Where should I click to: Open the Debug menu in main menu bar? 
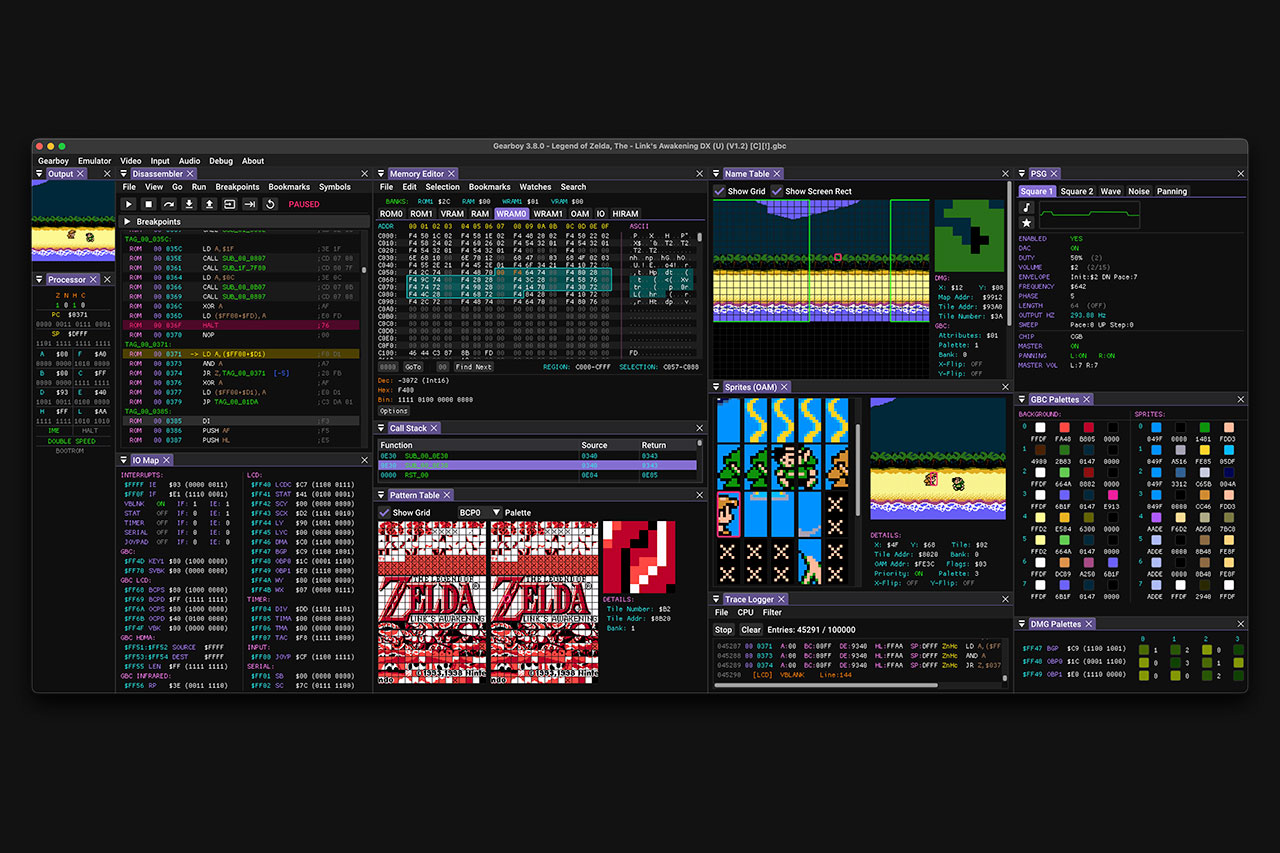tap(221, 161)
